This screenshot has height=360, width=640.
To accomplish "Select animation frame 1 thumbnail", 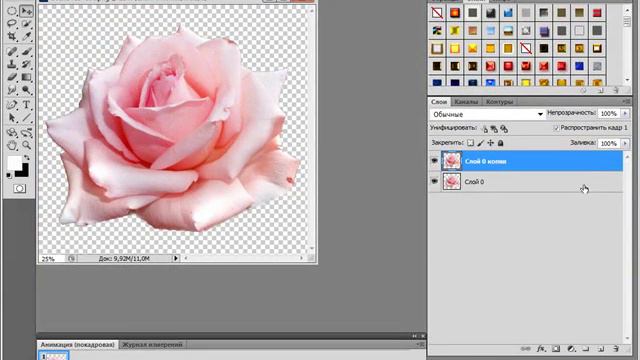I will click(x=53, y=356).
